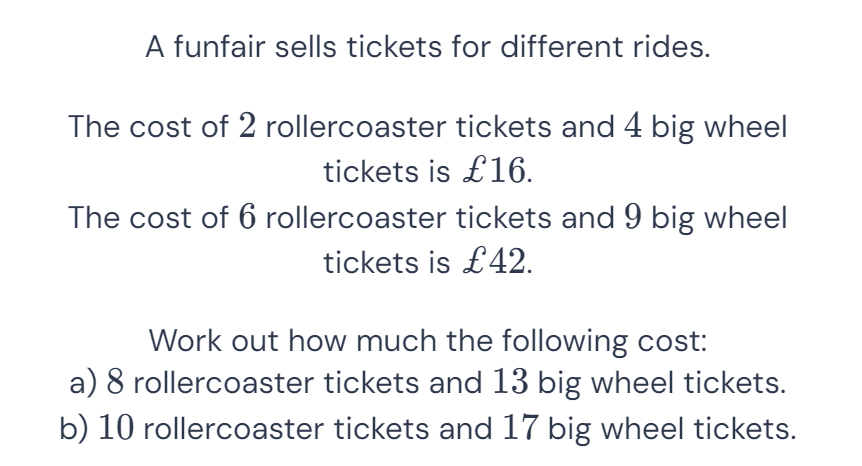The height and width of the screenshot is (466, 862).
Task: Select the number 9 before big wheel
Action: (633, 218)
